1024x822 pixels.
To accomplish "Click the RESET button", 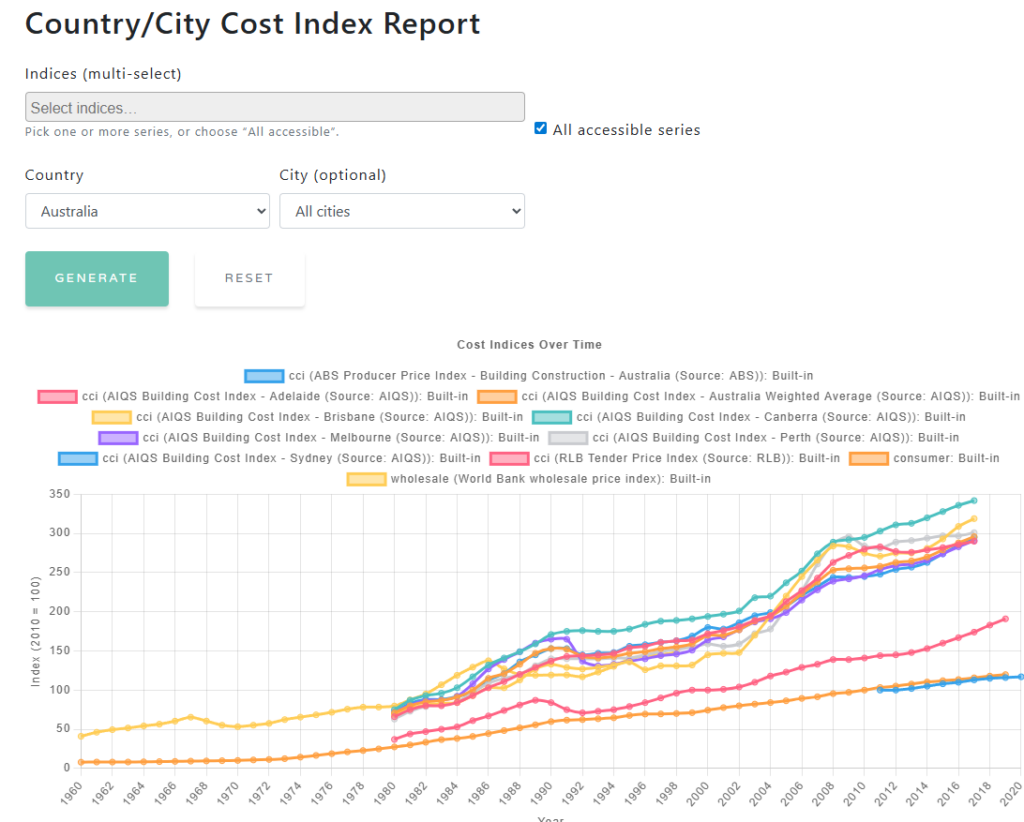I will [x=249, y=278].
